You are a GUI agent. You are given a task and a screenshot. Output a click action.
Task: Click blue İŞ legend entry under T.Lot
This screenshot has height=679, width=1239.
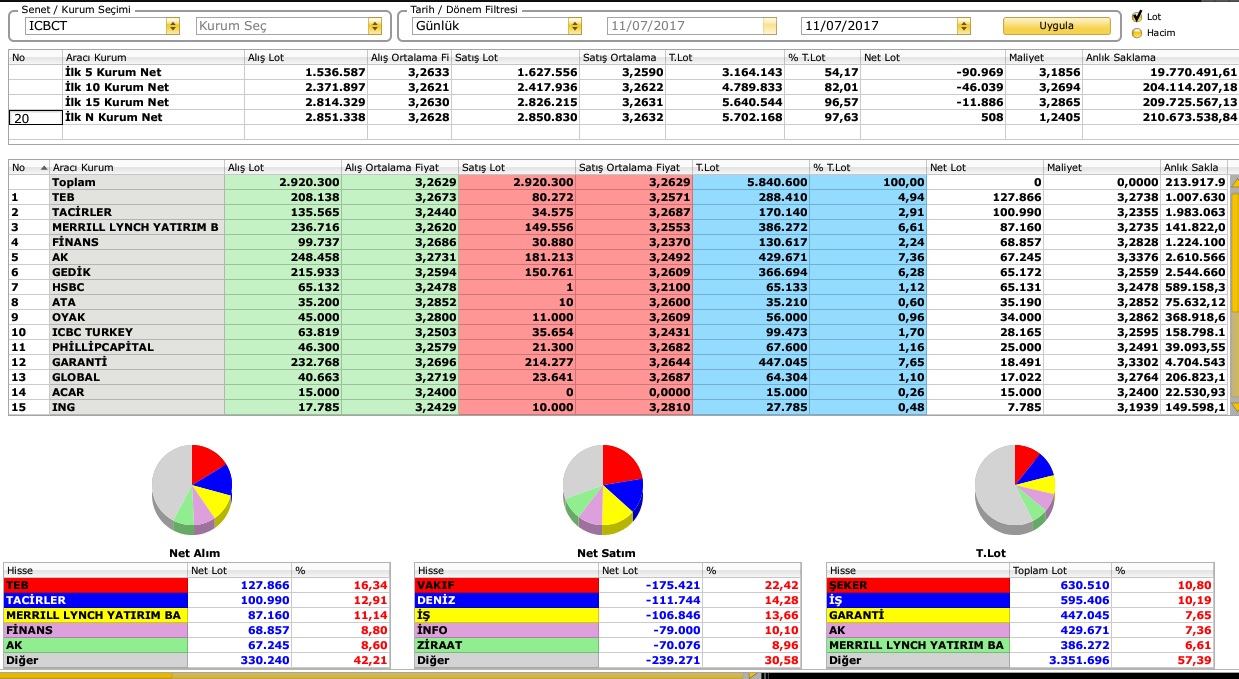918,601
